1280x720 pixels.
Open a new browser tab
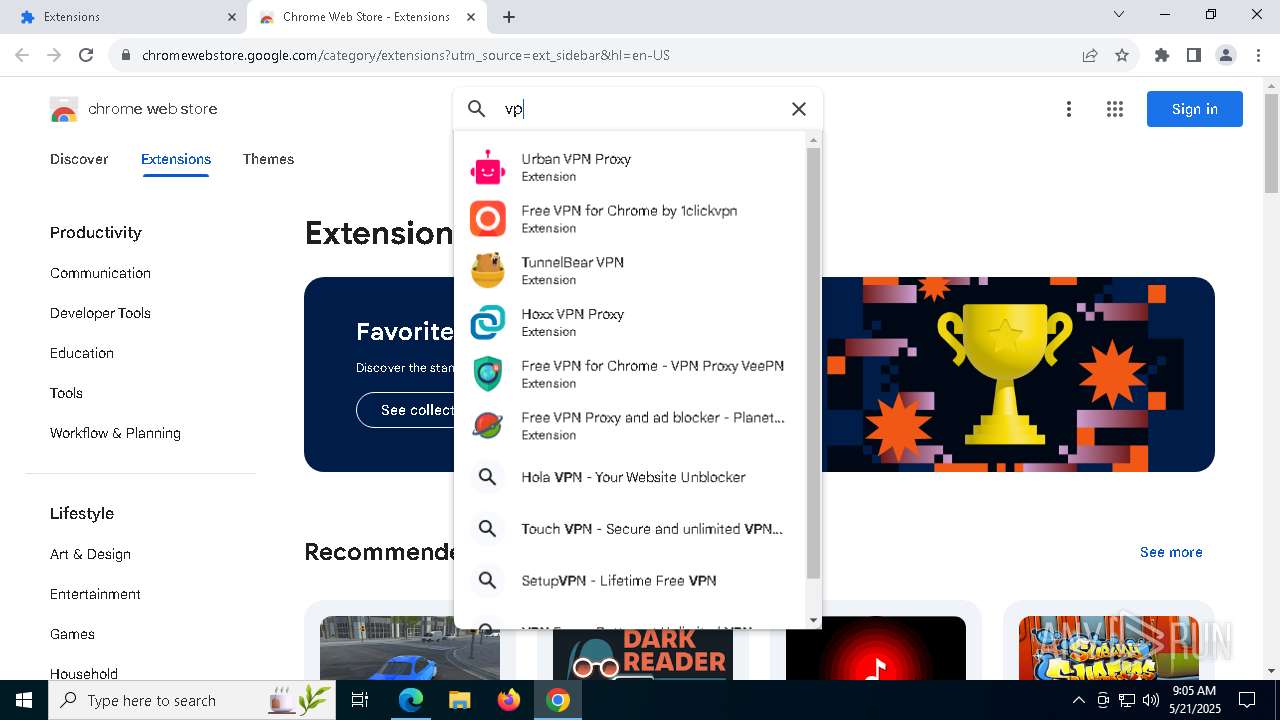pyautogui.click(x=509, y=17)
